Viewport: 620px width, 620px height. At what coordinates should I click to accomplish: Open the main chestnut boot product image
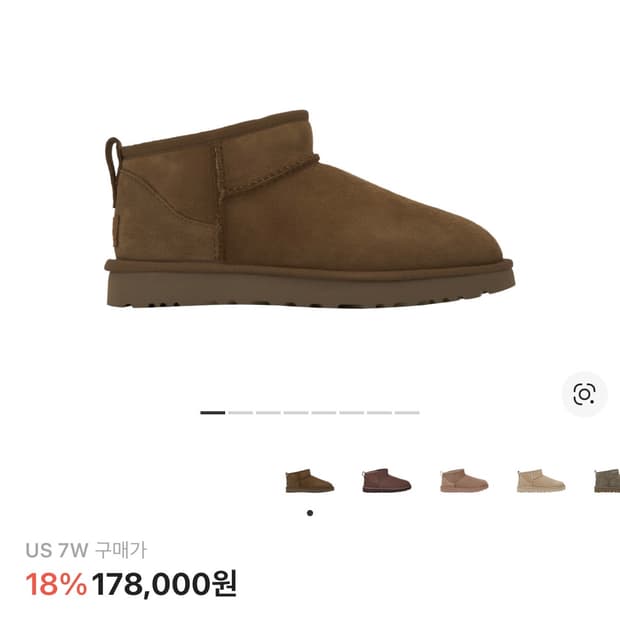pos(310,209)
